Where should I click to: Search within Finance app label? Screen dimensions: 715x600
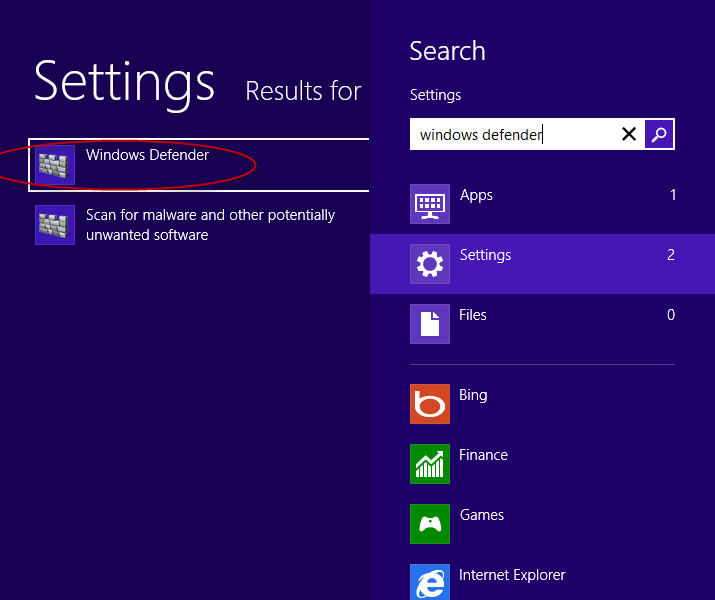(483, 455)
